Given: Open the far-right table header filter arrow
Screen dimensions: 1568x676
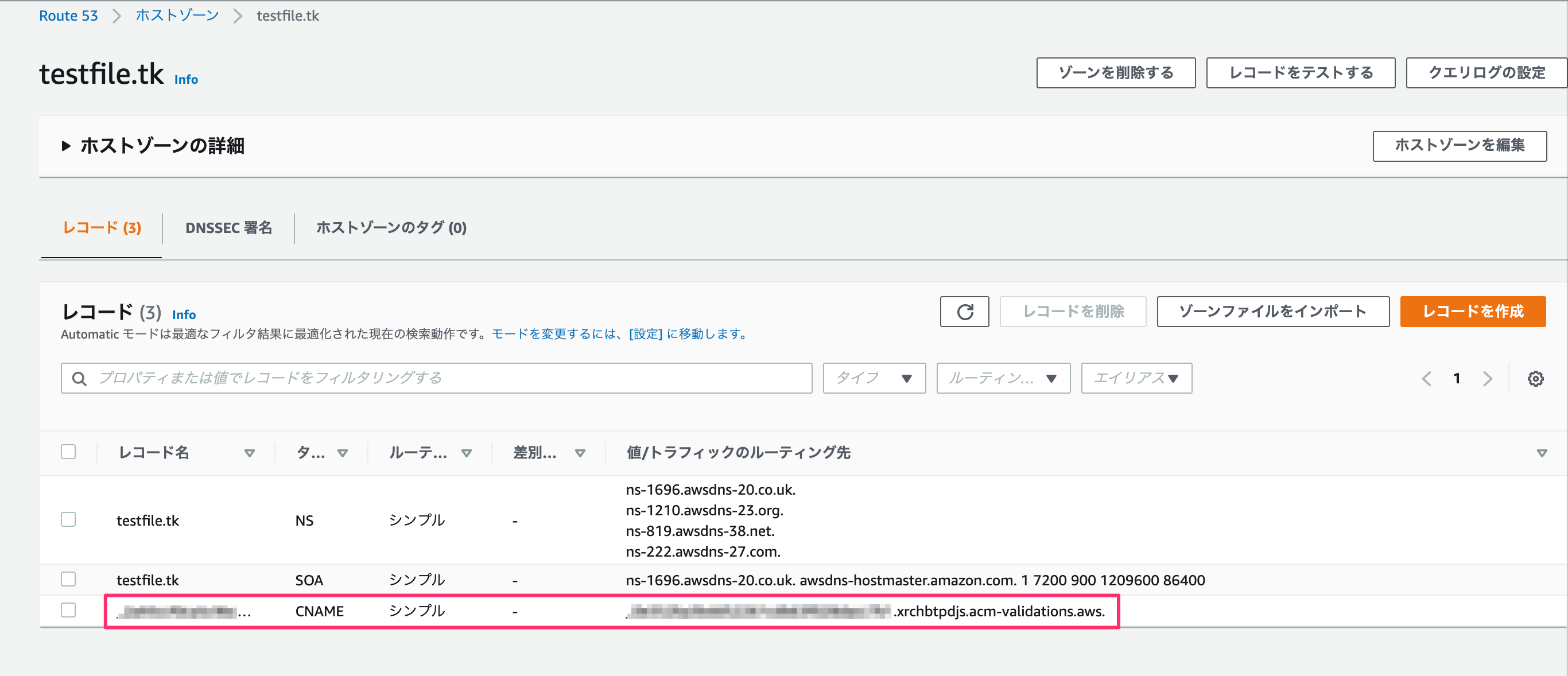Looking at the screenshot, I should (1541, 453).
